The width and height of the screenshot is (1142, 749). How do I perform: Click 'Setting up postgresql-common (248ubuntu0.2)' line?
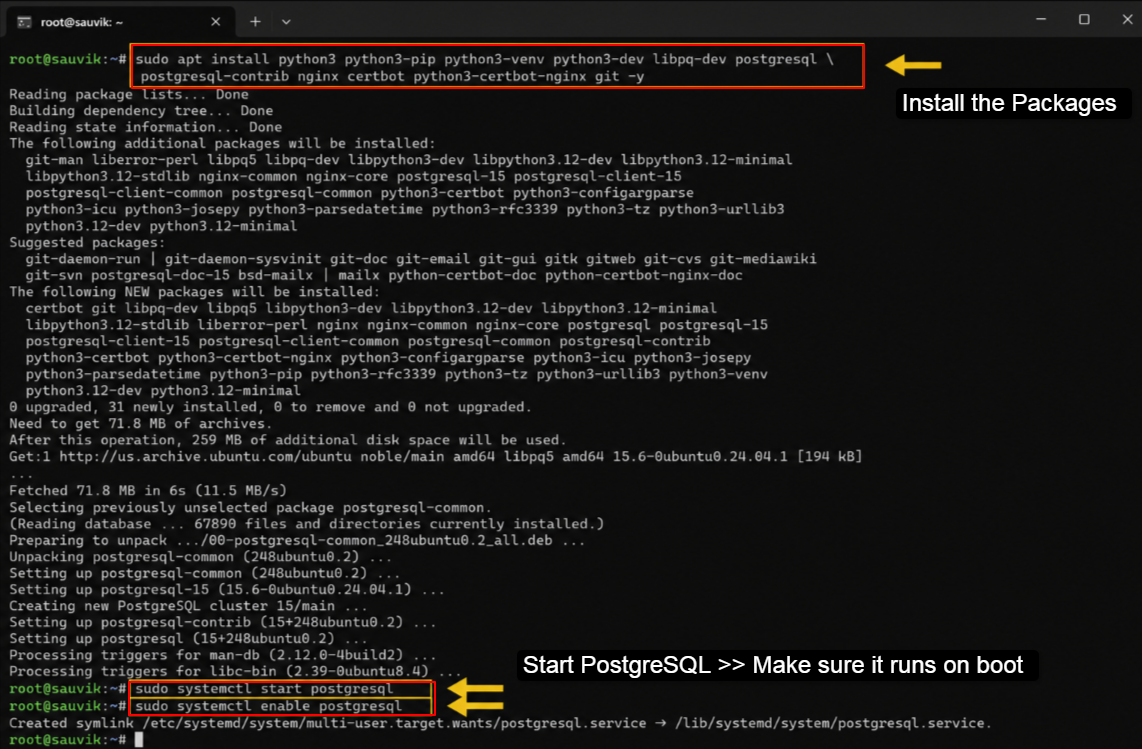(x=205, y=573)
